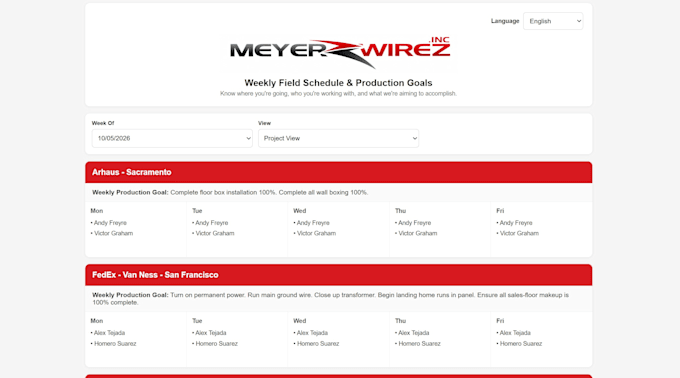The image size is (680, 378).
Task: Click the Wed column heading in FedEx
Action: (300, 321)
